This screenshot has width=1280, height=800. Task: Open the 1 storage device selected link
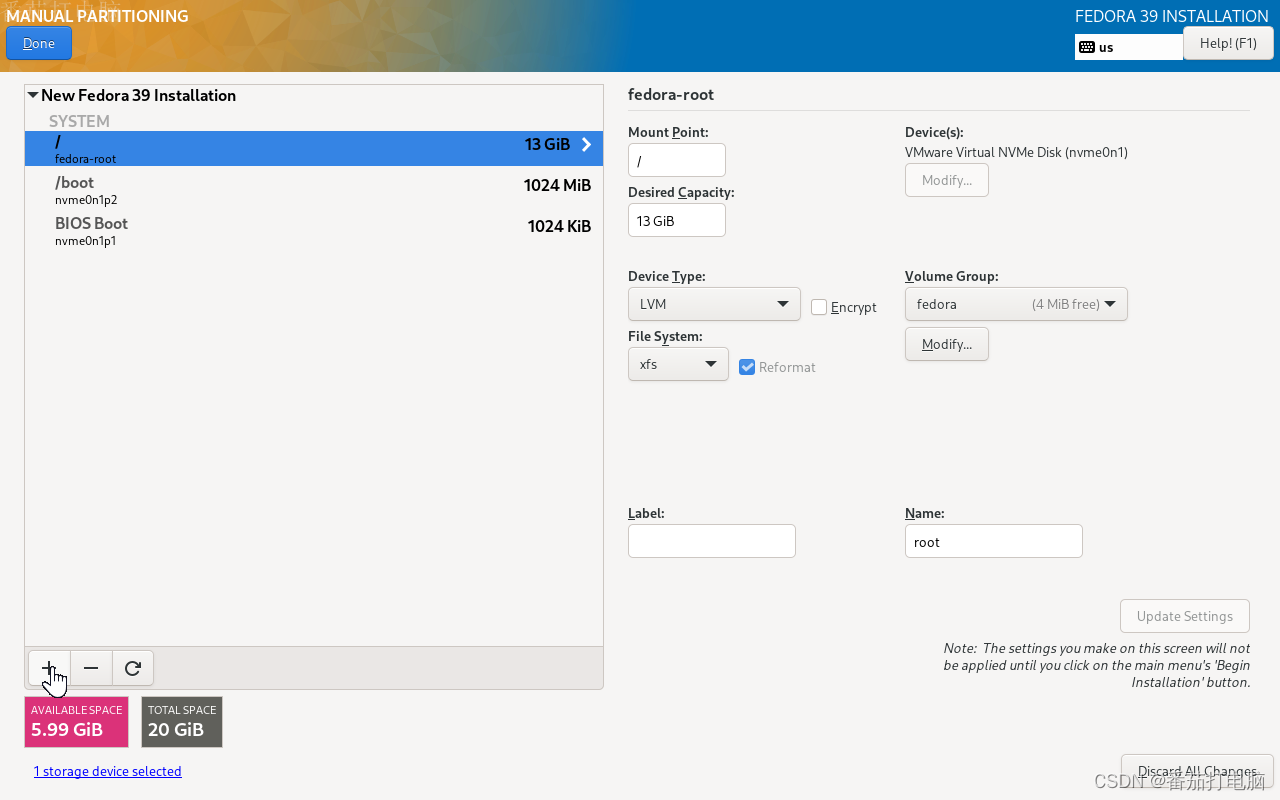pyautogui.click(x=108, y=771)
